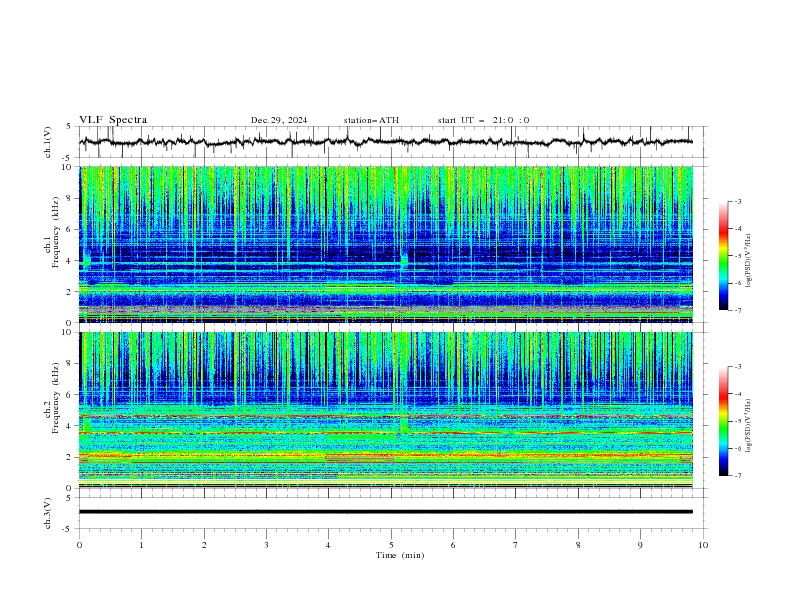Click the "8" tick on the time axis
Screen dimensions: 792x612
pos(578,545)
